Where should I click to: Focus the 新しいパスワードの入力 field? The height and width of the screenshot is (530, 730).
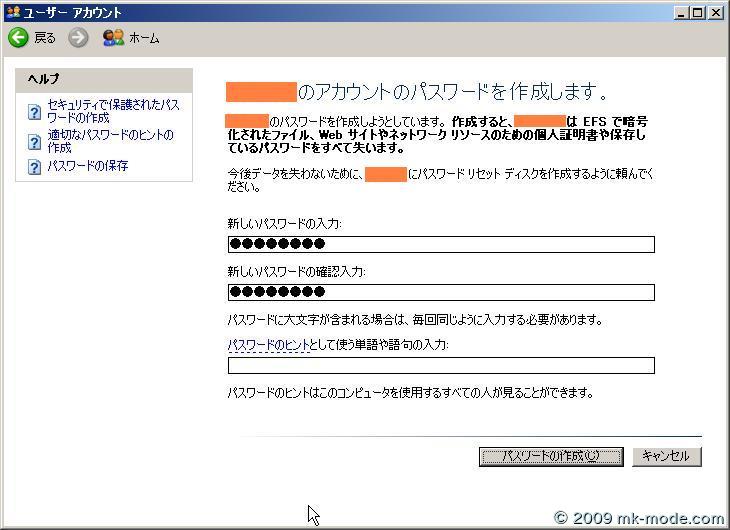(441, 244)
